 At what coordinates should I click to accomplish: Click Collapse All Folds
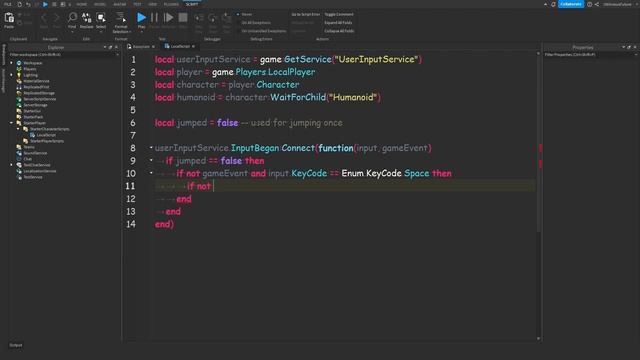pos(339,31)
